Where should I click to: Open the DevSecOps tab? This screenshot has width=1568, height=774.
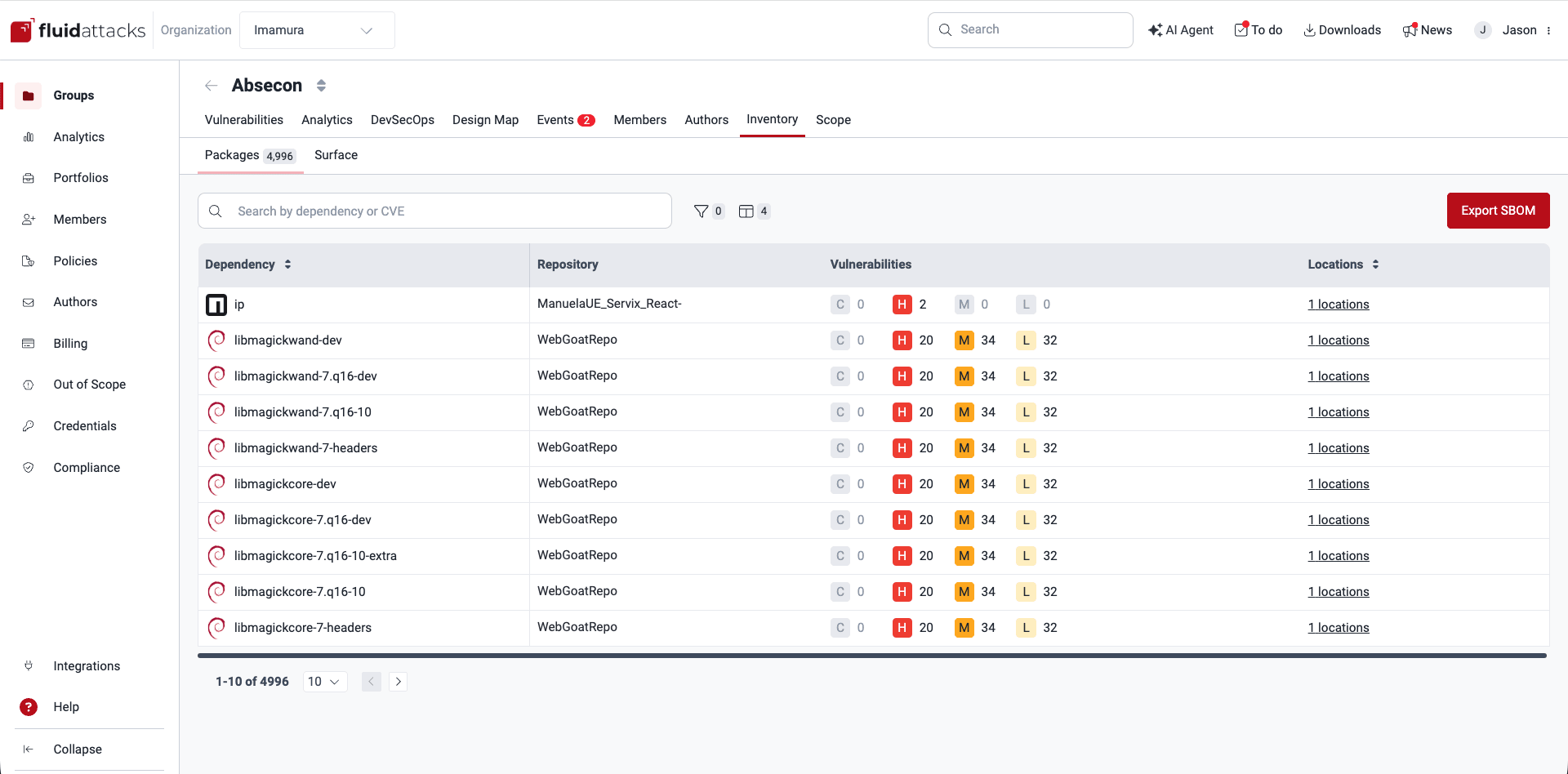(x=402, y=119)
